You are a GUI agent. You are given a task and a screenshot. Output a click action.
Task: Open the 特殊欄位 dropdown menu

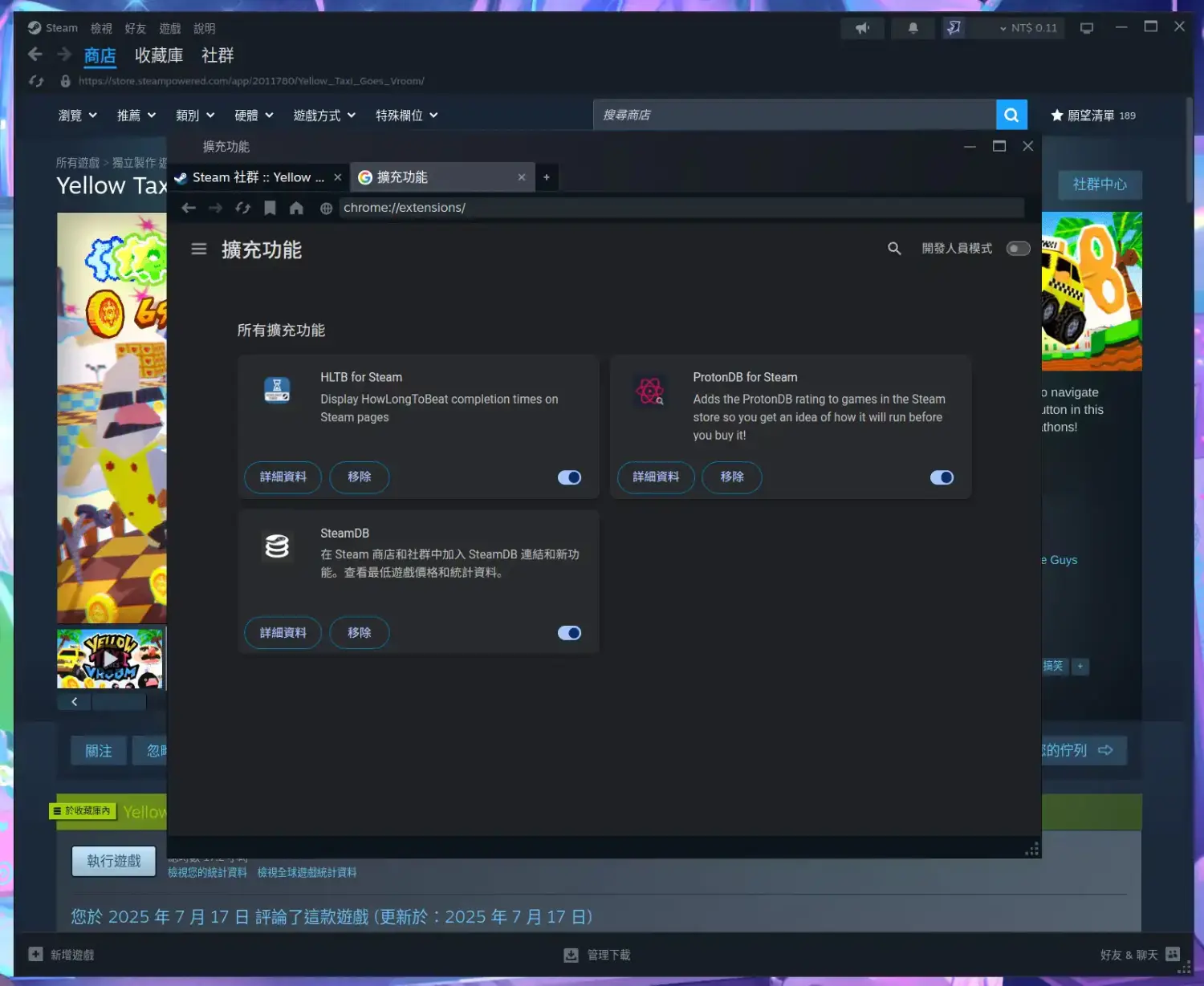(x=406, y=116)
